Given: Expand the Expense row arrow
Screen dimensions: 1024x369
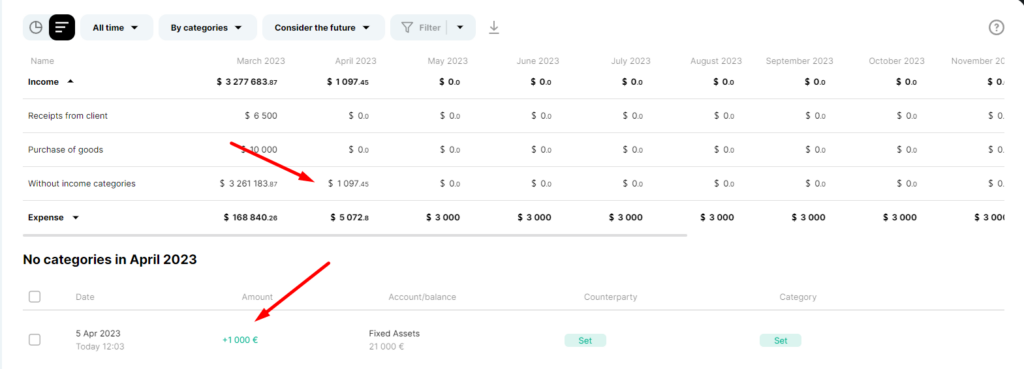Looking at the screenshot, I should (75, 218).
